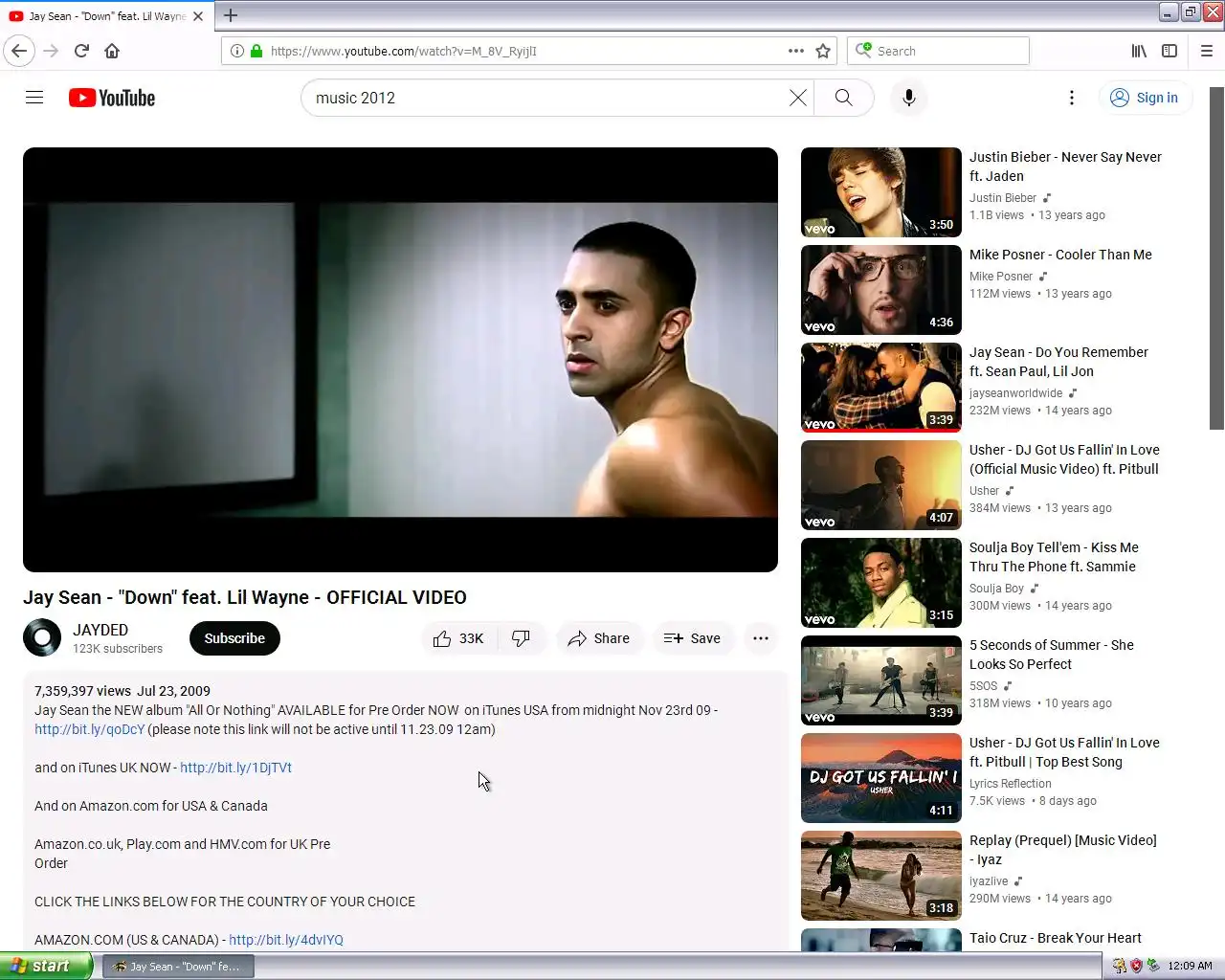
Task: Click the jayseanworldwide channel name
Action: tap(1015, 393)
